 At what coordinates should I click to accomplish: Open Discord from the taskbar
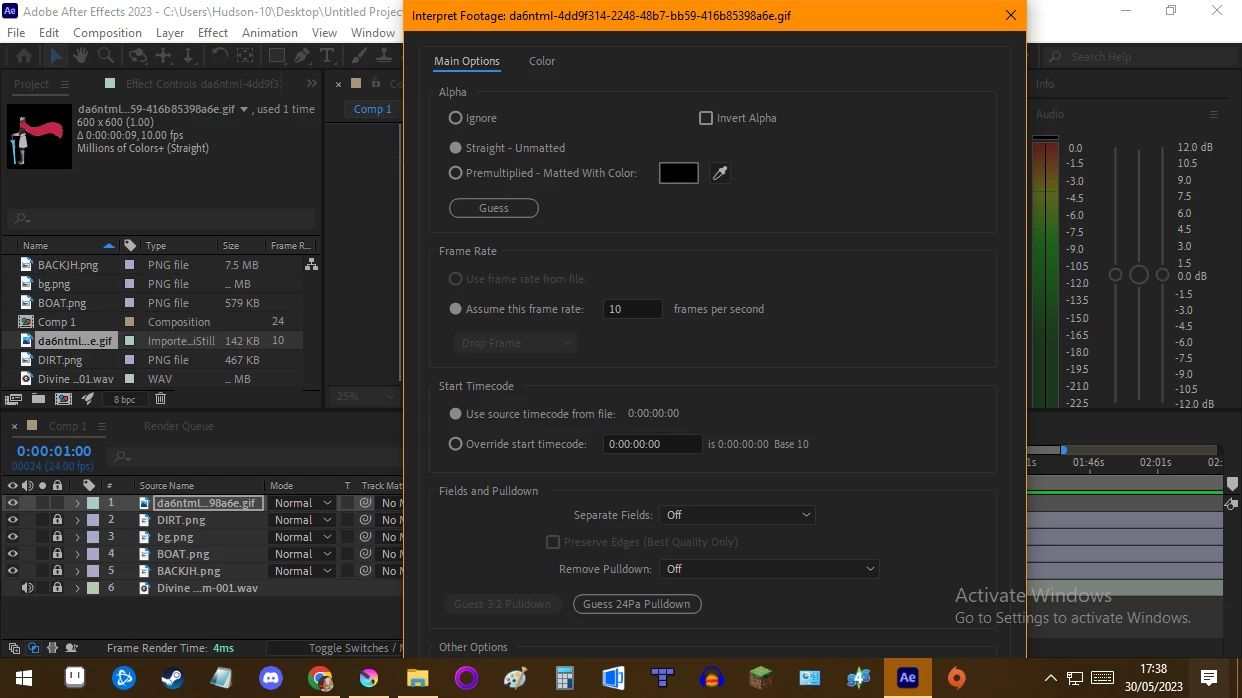coord(270,678)
